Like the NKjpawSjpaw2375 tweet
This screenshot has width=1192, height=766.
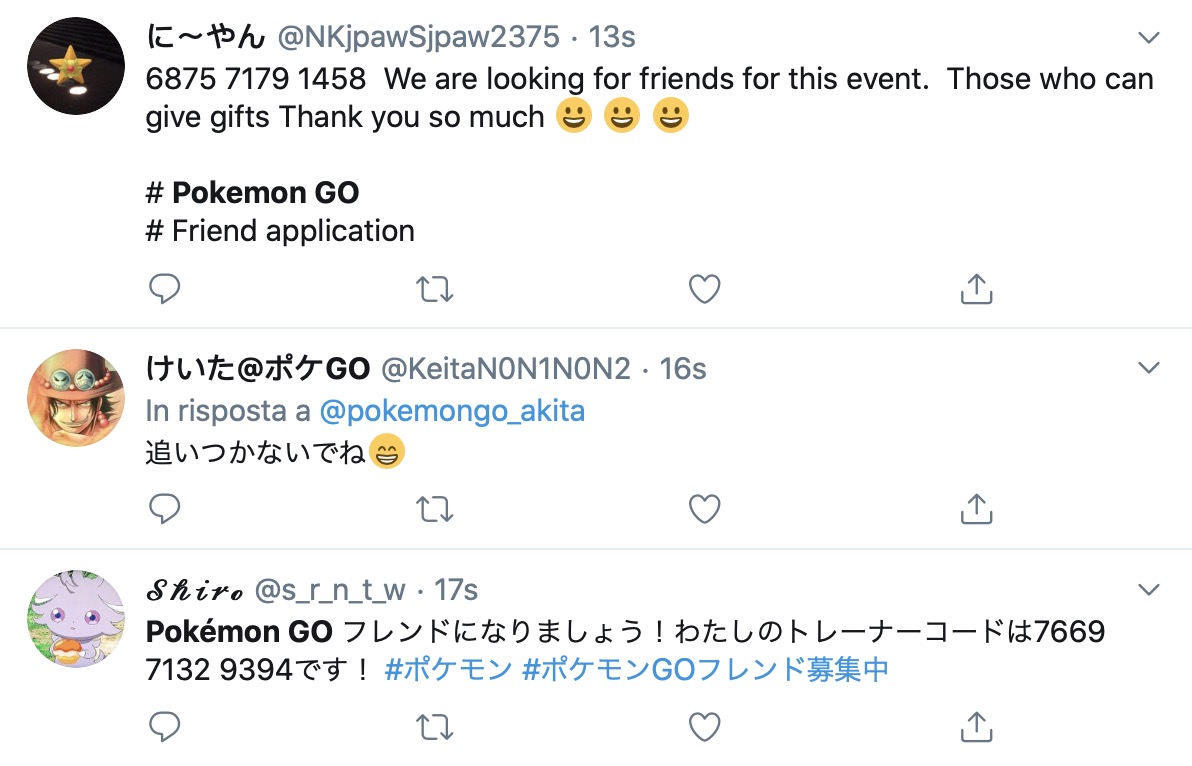coord(705,289)
